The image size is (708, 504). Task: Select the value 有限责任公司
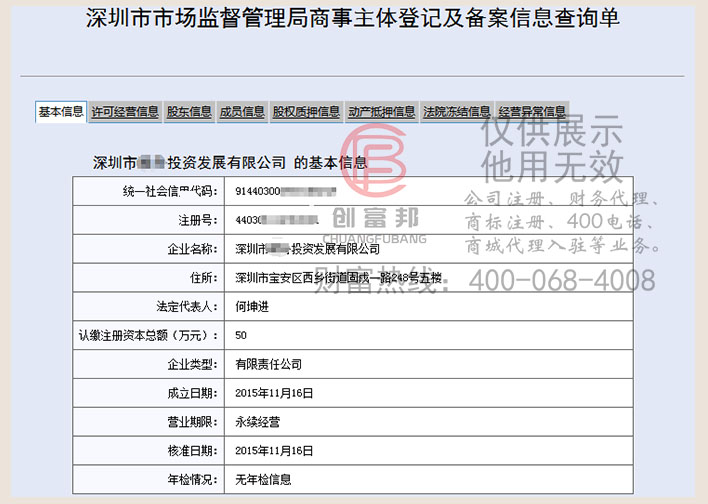coord(269,364)
